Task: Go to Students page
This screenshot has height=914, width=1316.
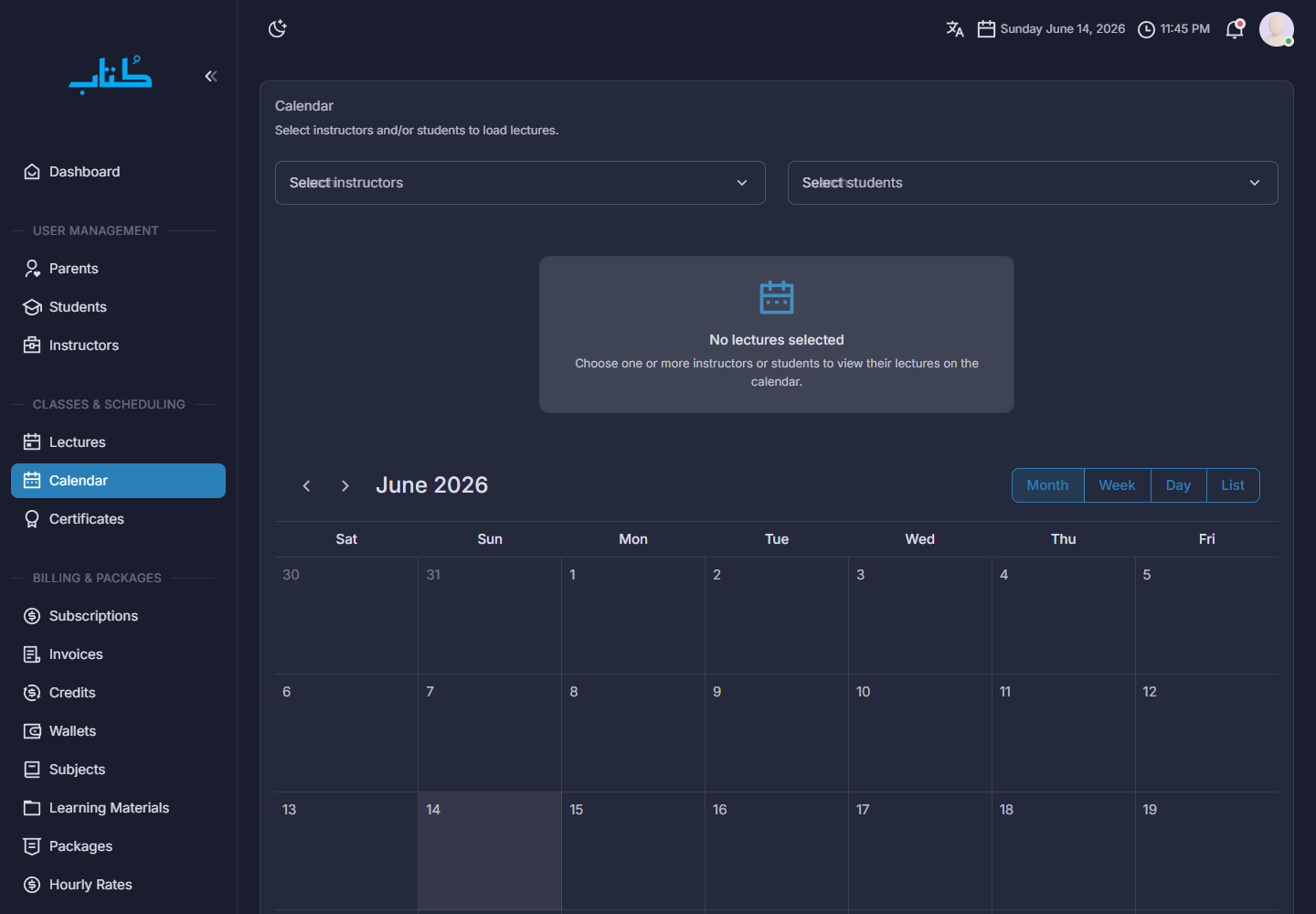Action: 118,307
